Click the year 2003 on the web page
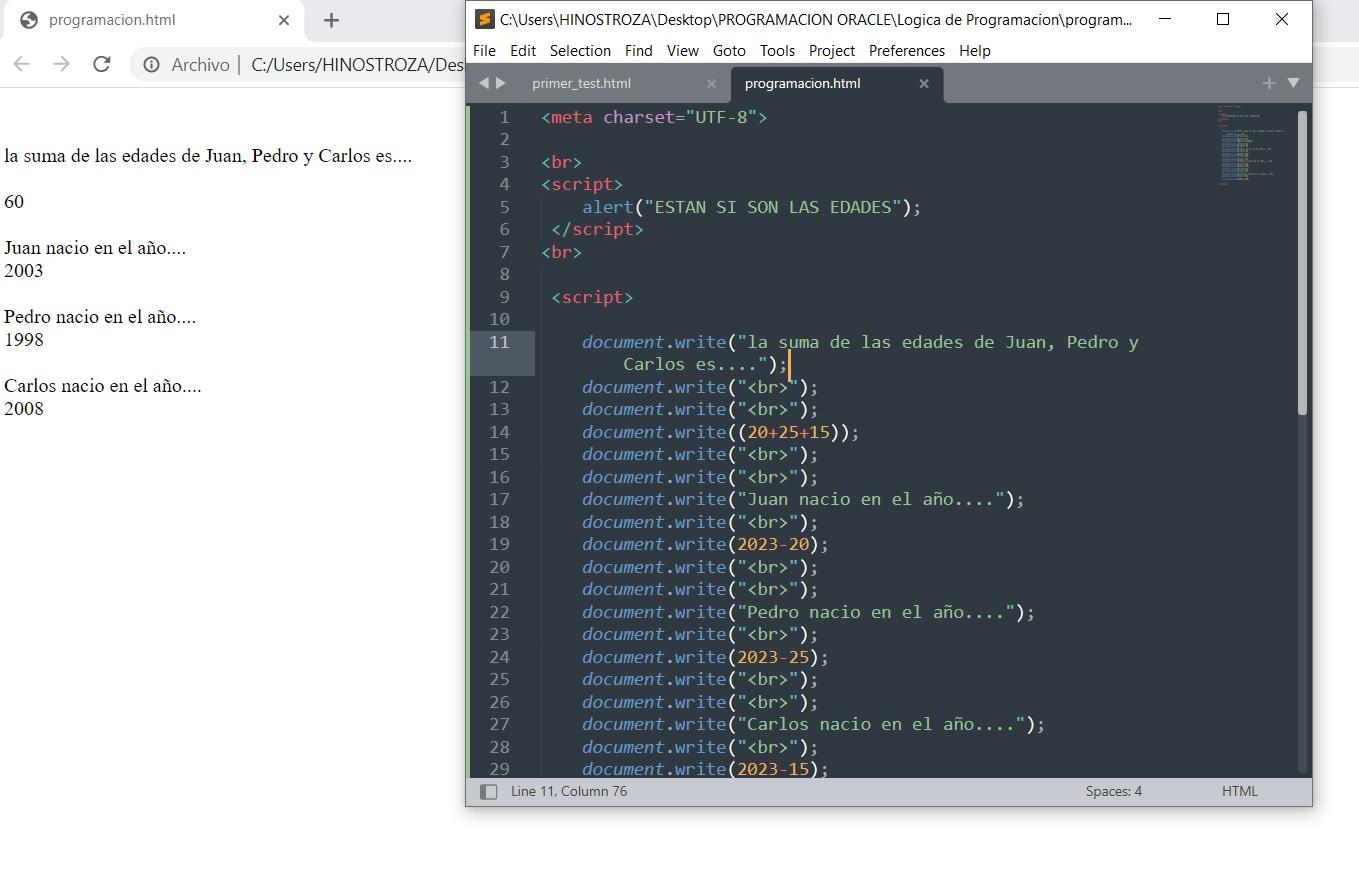 [24, 270]
